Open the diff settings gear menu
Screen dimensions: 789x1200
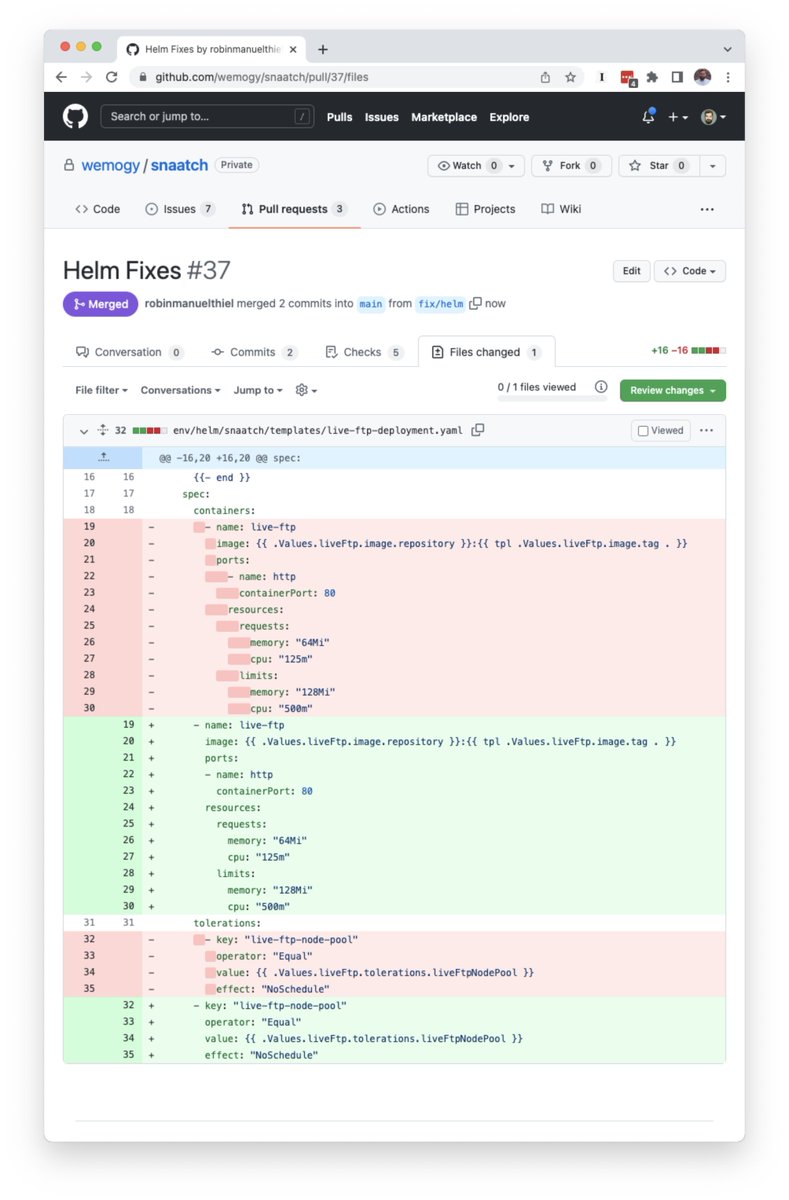pos(306,390)
